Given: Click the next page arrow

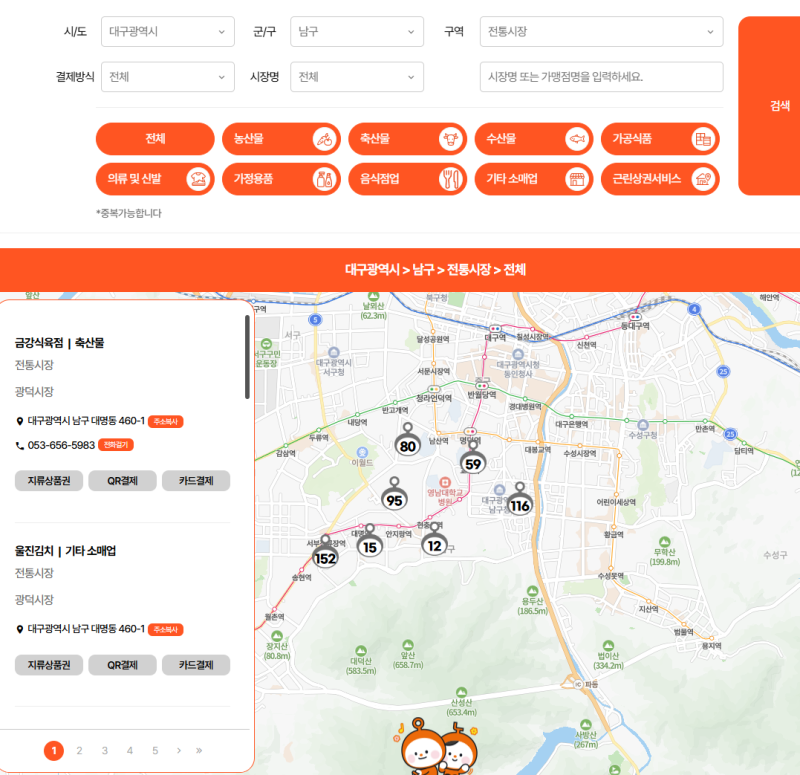Looking at the screenshot, I should point(179,751).
